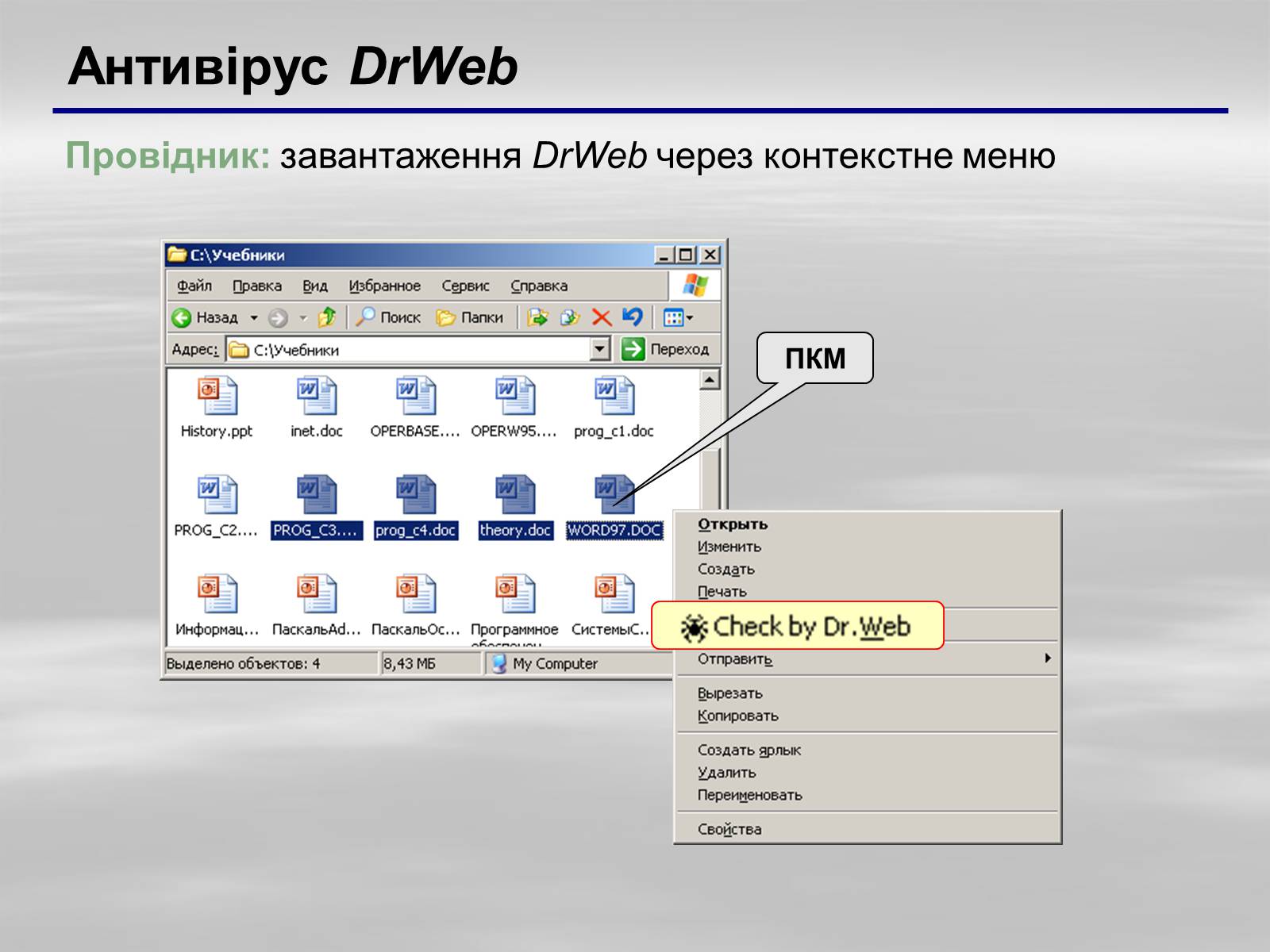The width and height of the screenshot is (1270, 952).
Task: Choose Удалить in the context menu
Action: tap(868, 772)
